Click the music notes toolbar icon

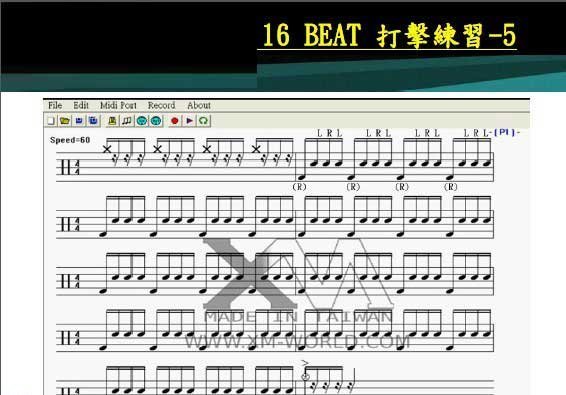coord(127,121)
